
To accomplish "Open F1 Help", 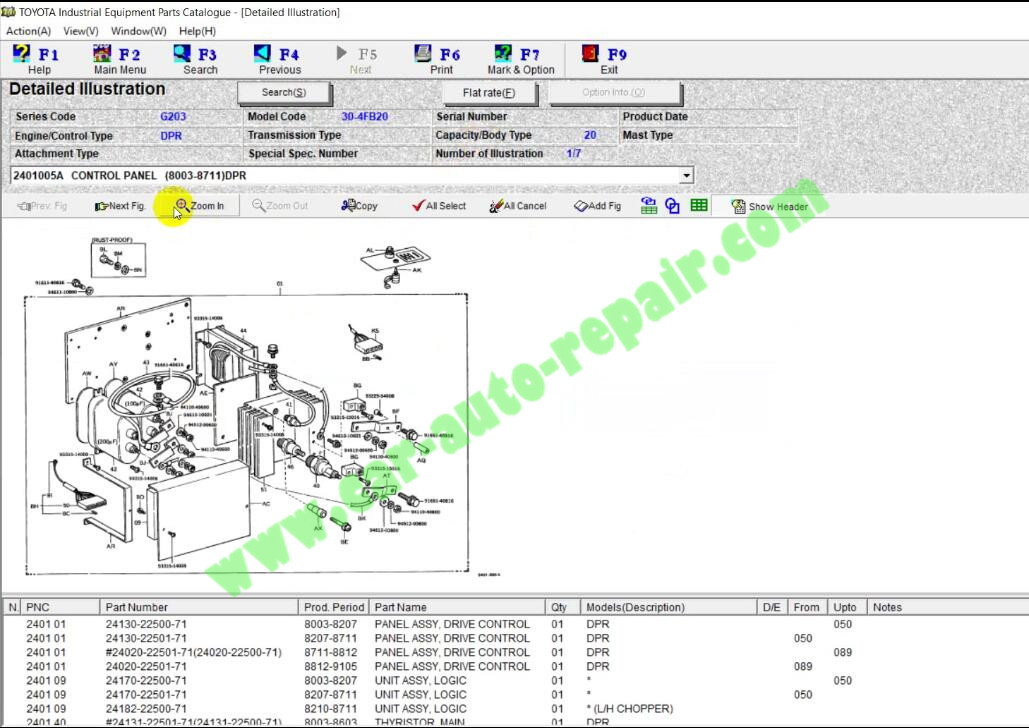I will 37,60.
